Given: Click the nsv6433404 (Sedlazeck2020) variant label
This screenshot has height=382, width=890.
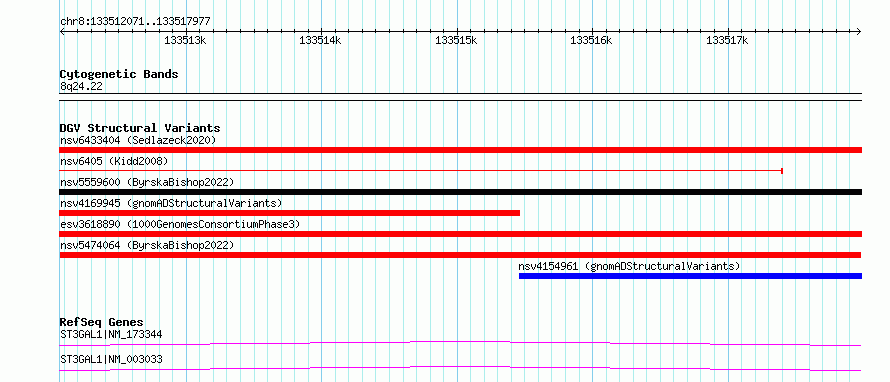Looking at the screenshot, I should tap(138, 140).
